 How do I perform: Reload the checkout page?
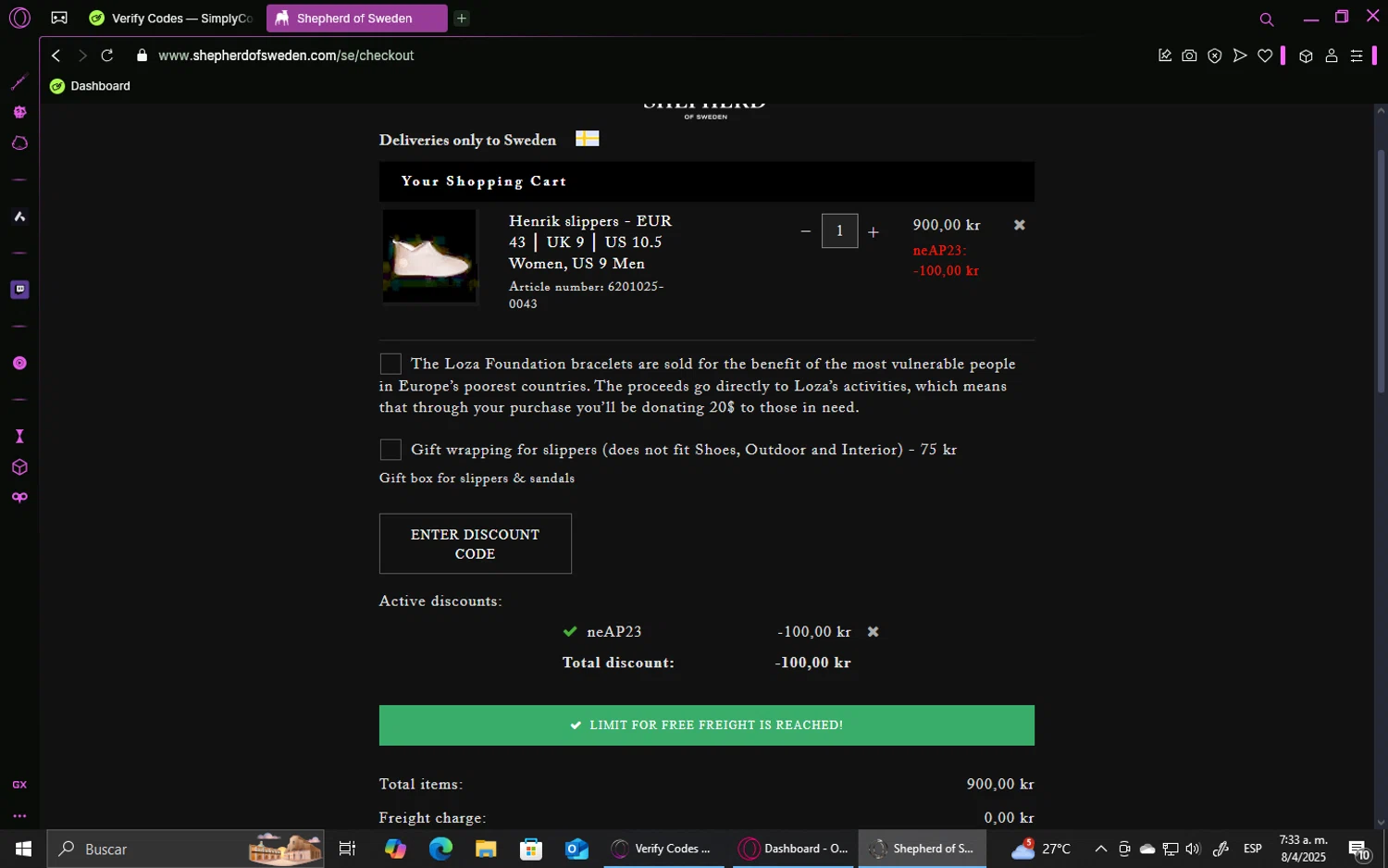(x=107, y=56)
